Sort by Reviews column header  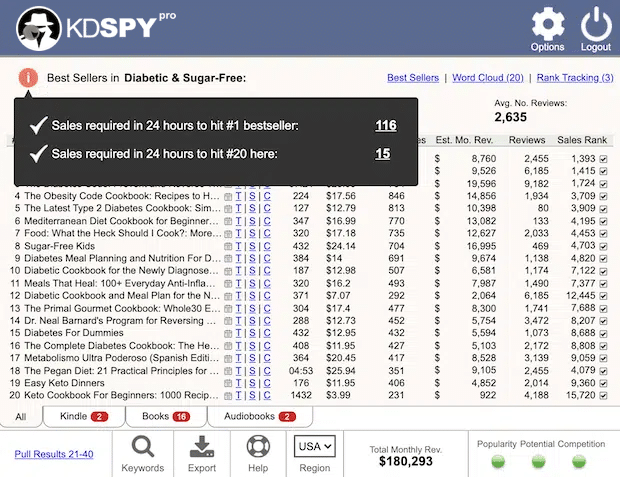coord(527,140)
